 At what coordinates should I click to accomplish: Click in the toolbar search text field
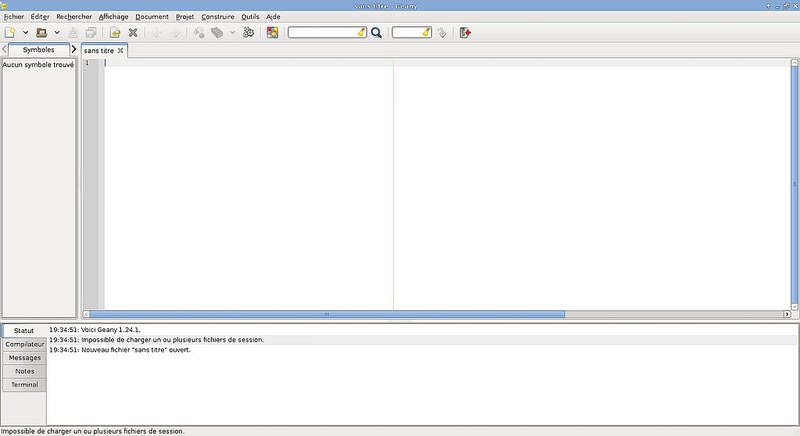pos(320,33)
